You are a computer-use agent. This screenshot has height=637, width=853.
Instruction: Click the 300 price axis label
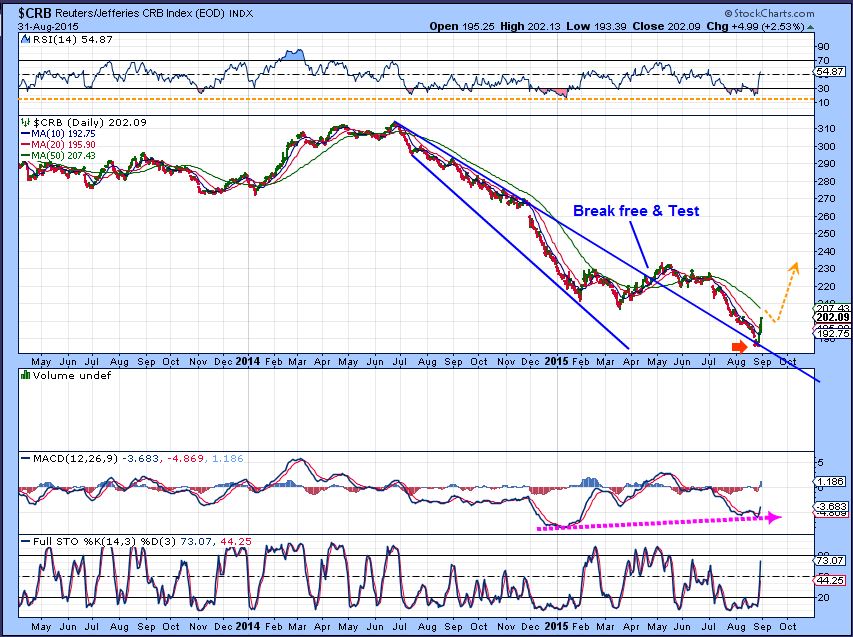click(827, 146)
